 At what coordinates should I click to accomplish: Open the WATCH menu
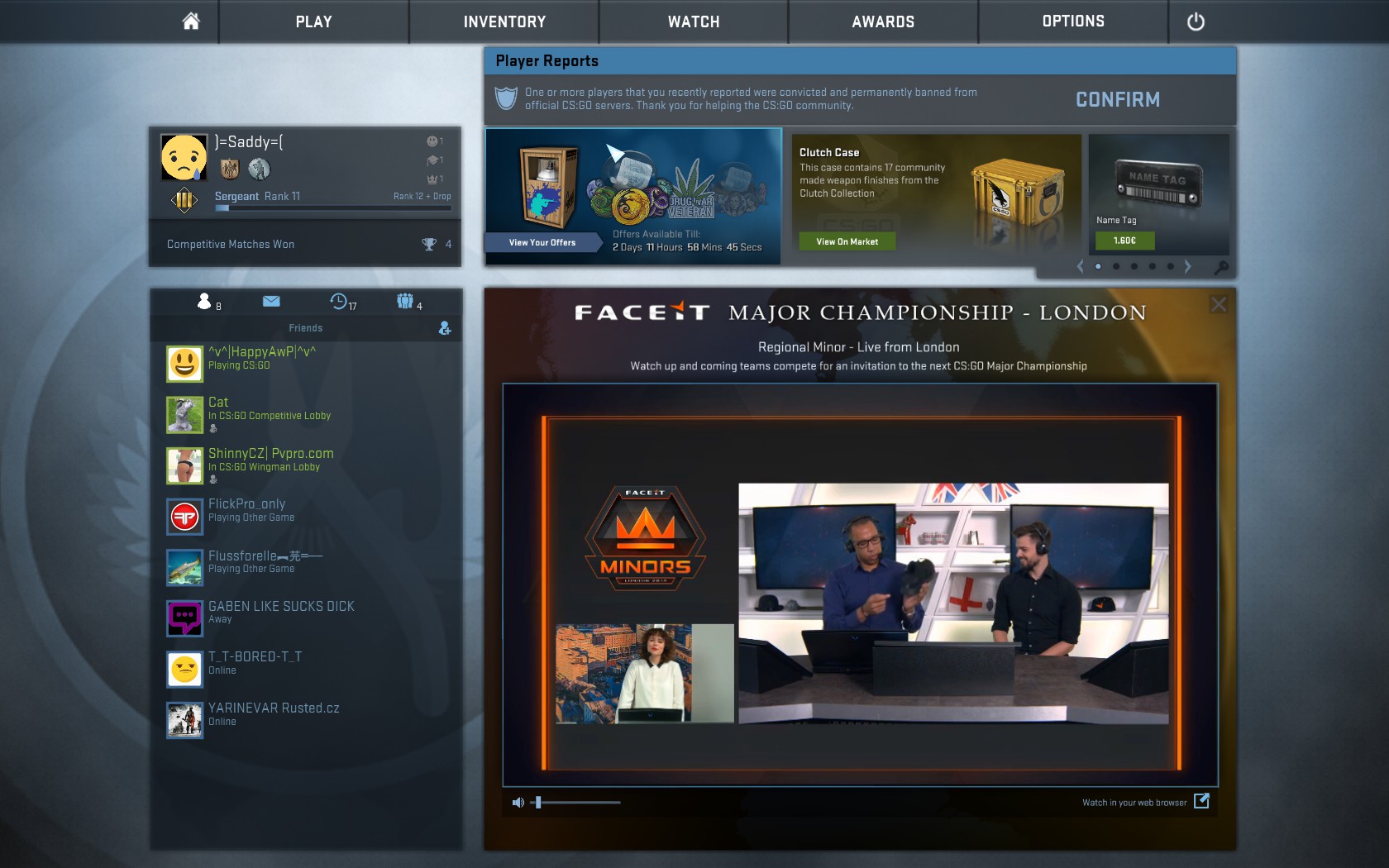[694, 21]
